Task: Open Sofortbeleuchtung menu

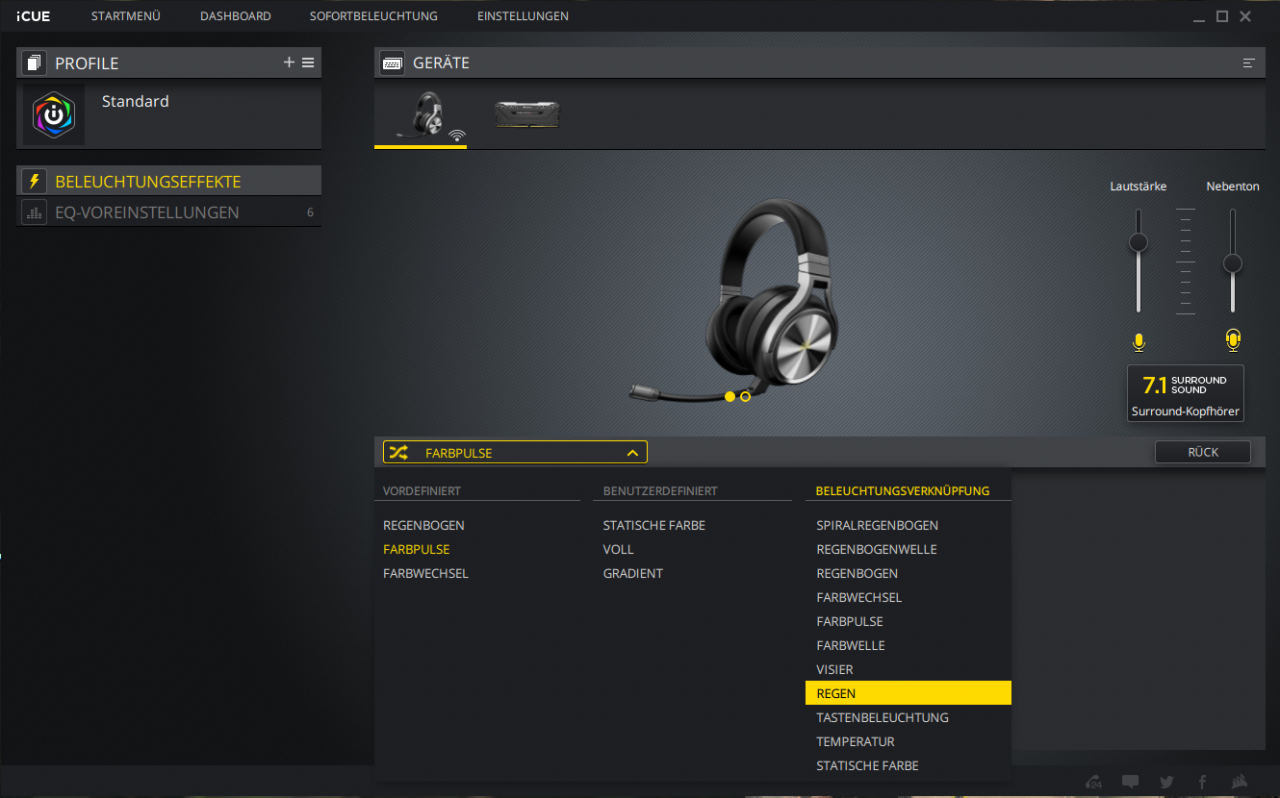Action: point(374,16)
